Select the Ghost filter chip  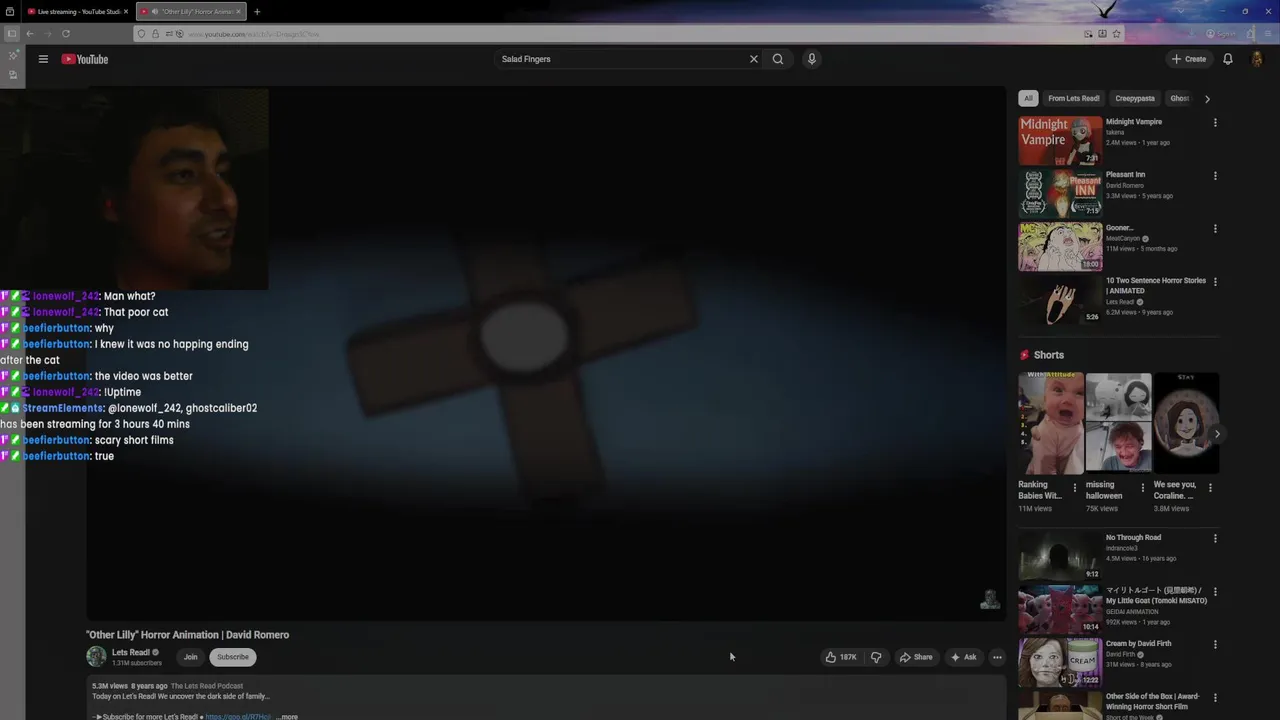tap(1180, 99)
